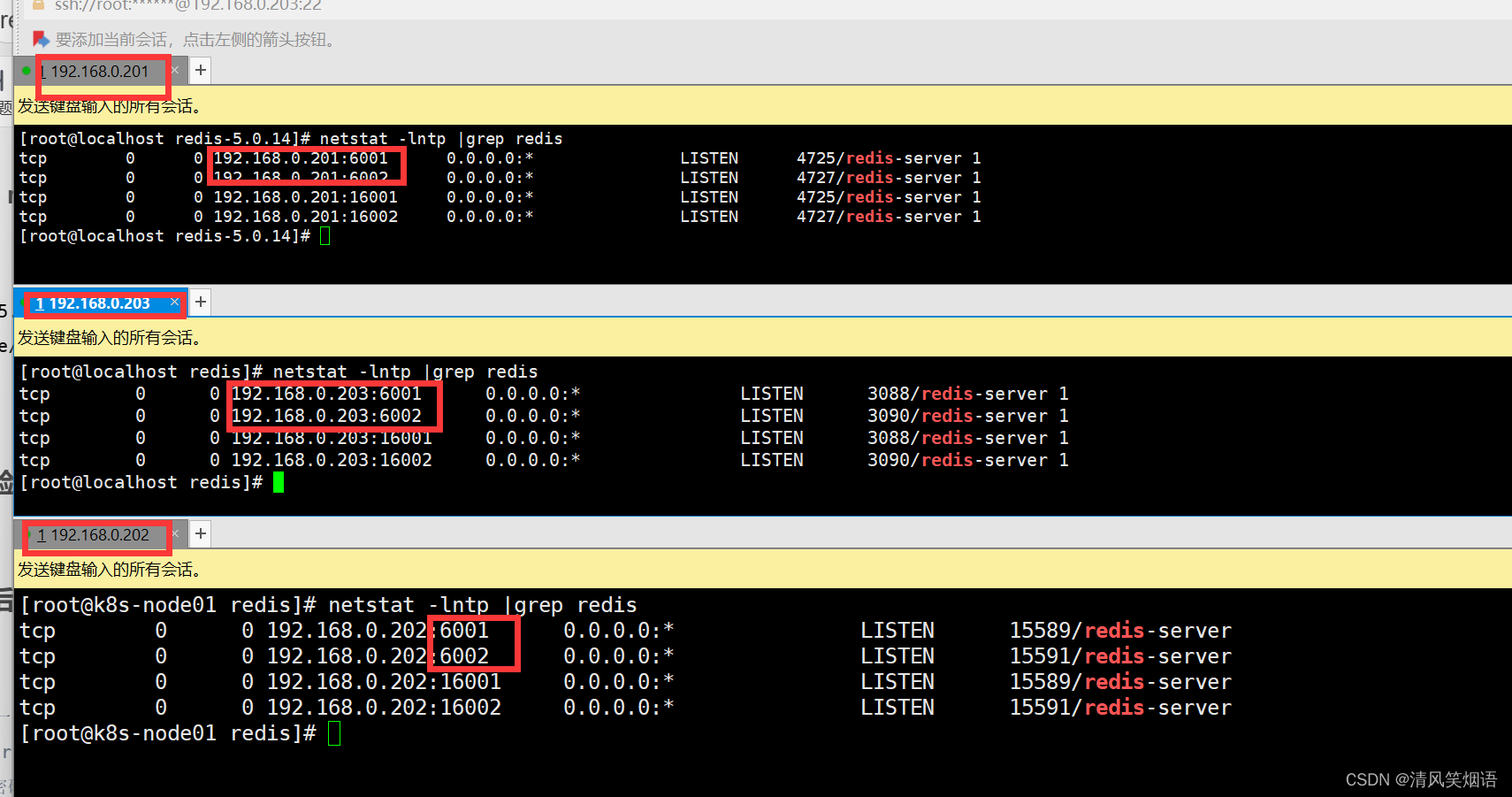Select text 192.168.0.201:16002 in first terminal

tap(306, 217)
